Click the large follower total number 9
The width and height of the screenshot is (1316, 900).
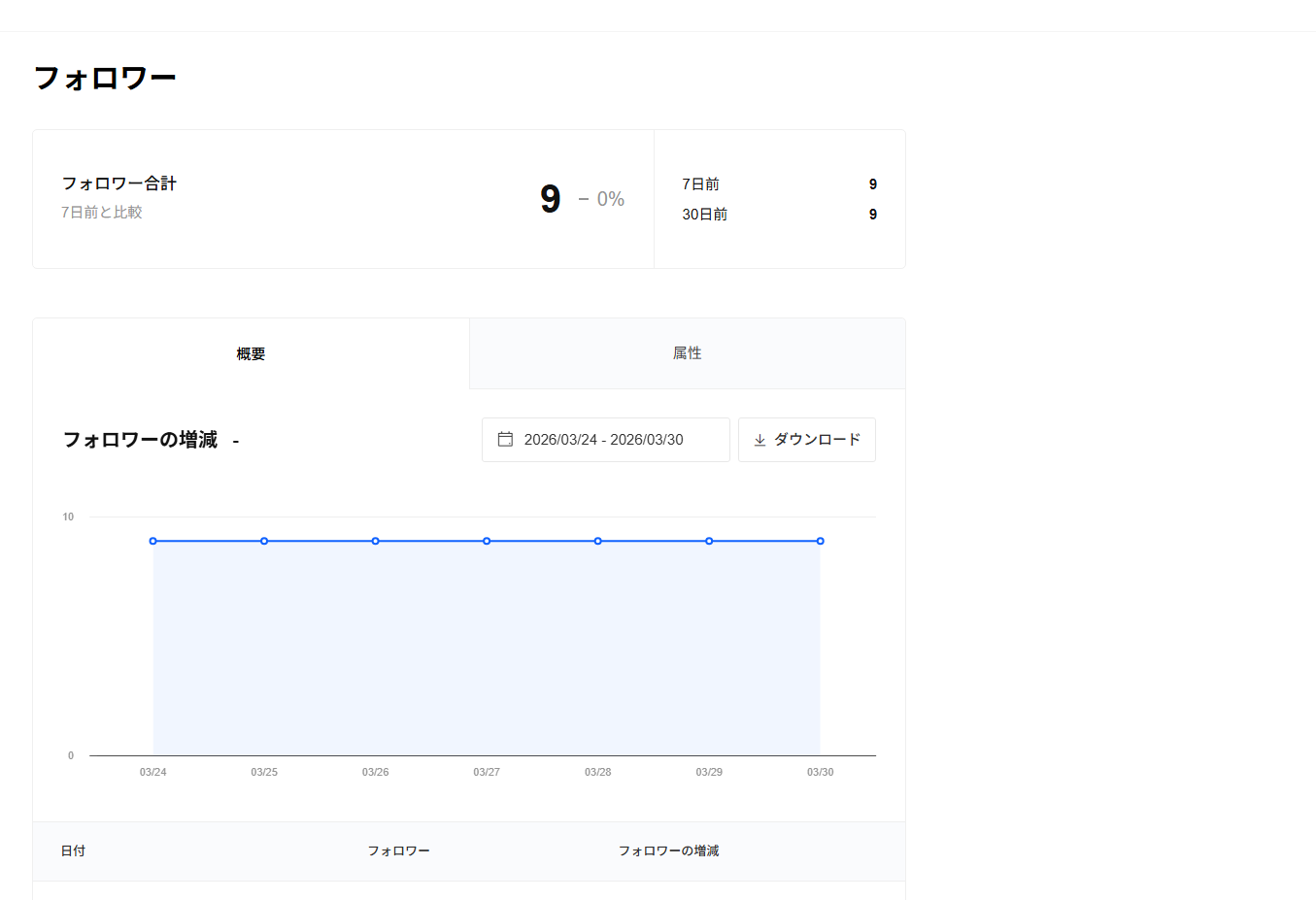pos(550,199)
